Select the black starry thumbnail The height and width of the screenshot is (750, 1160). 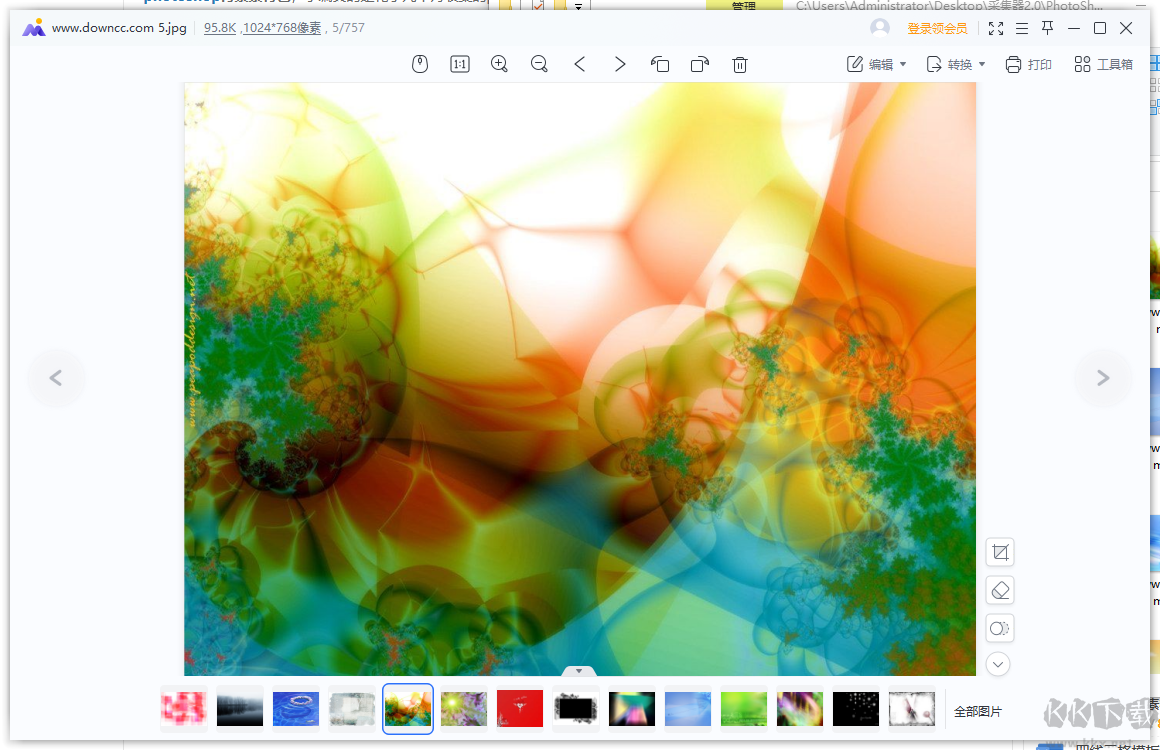click(x=856, y=709)
